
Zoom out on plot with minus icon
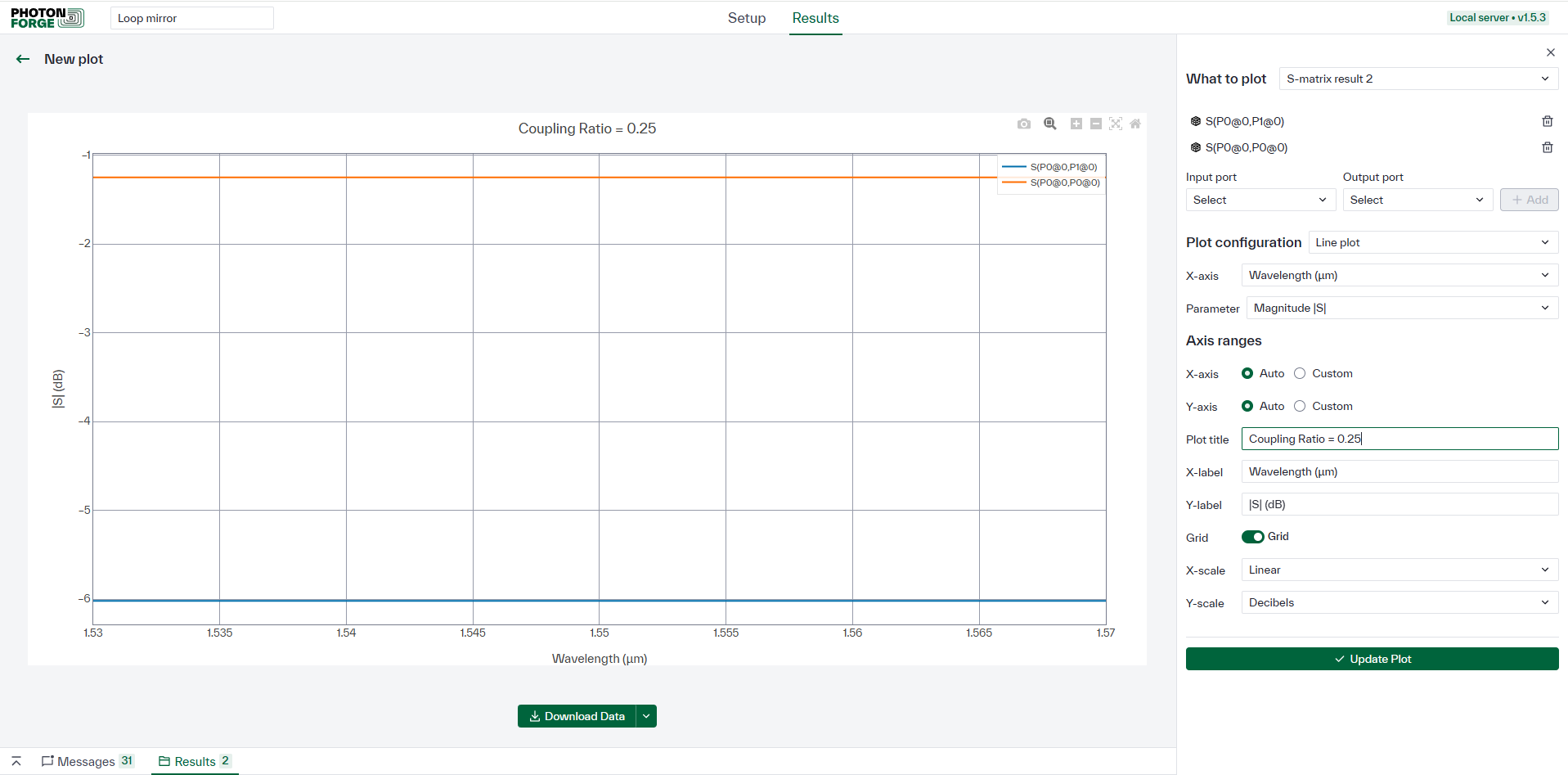1096,124
